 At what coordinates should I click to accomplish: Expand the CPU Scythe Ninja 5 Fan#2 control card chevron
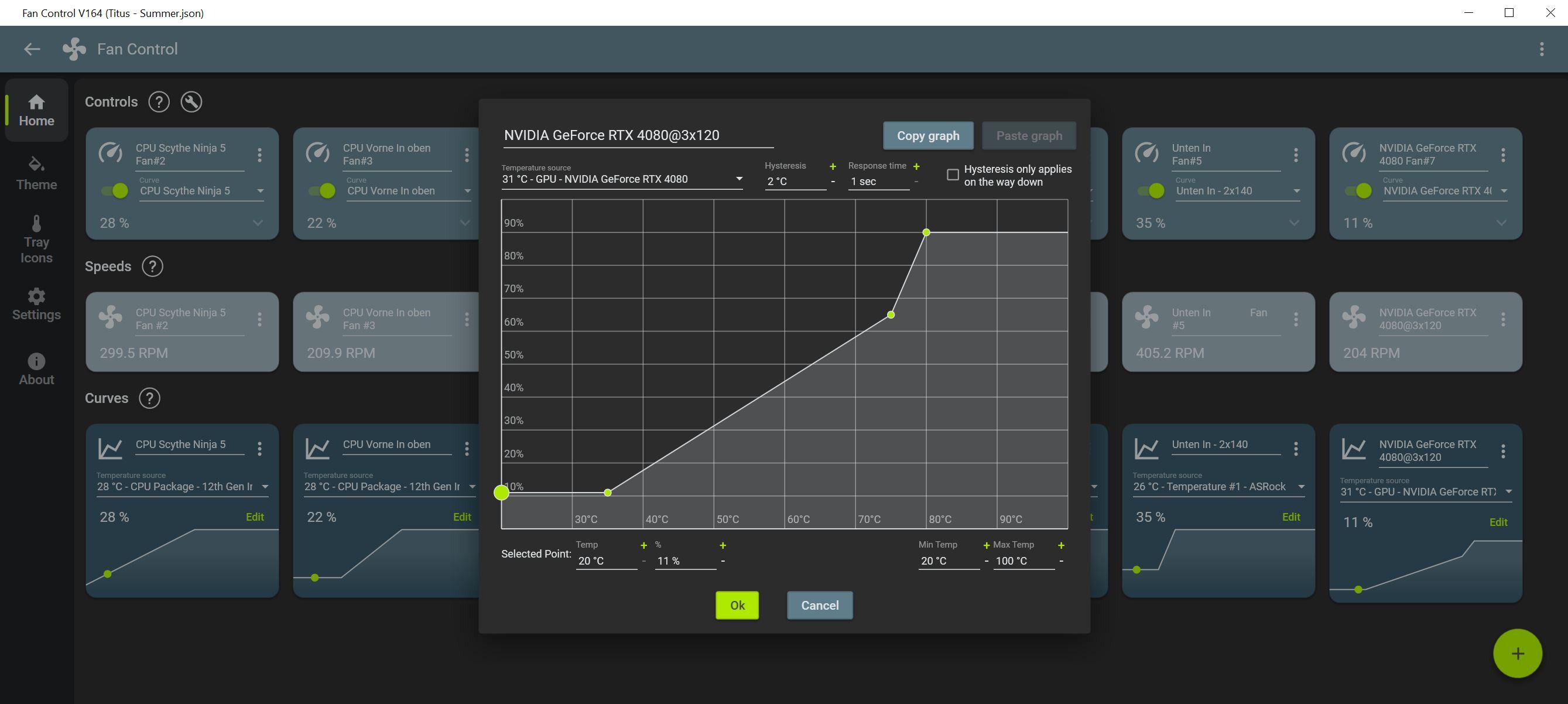point(258,223)
